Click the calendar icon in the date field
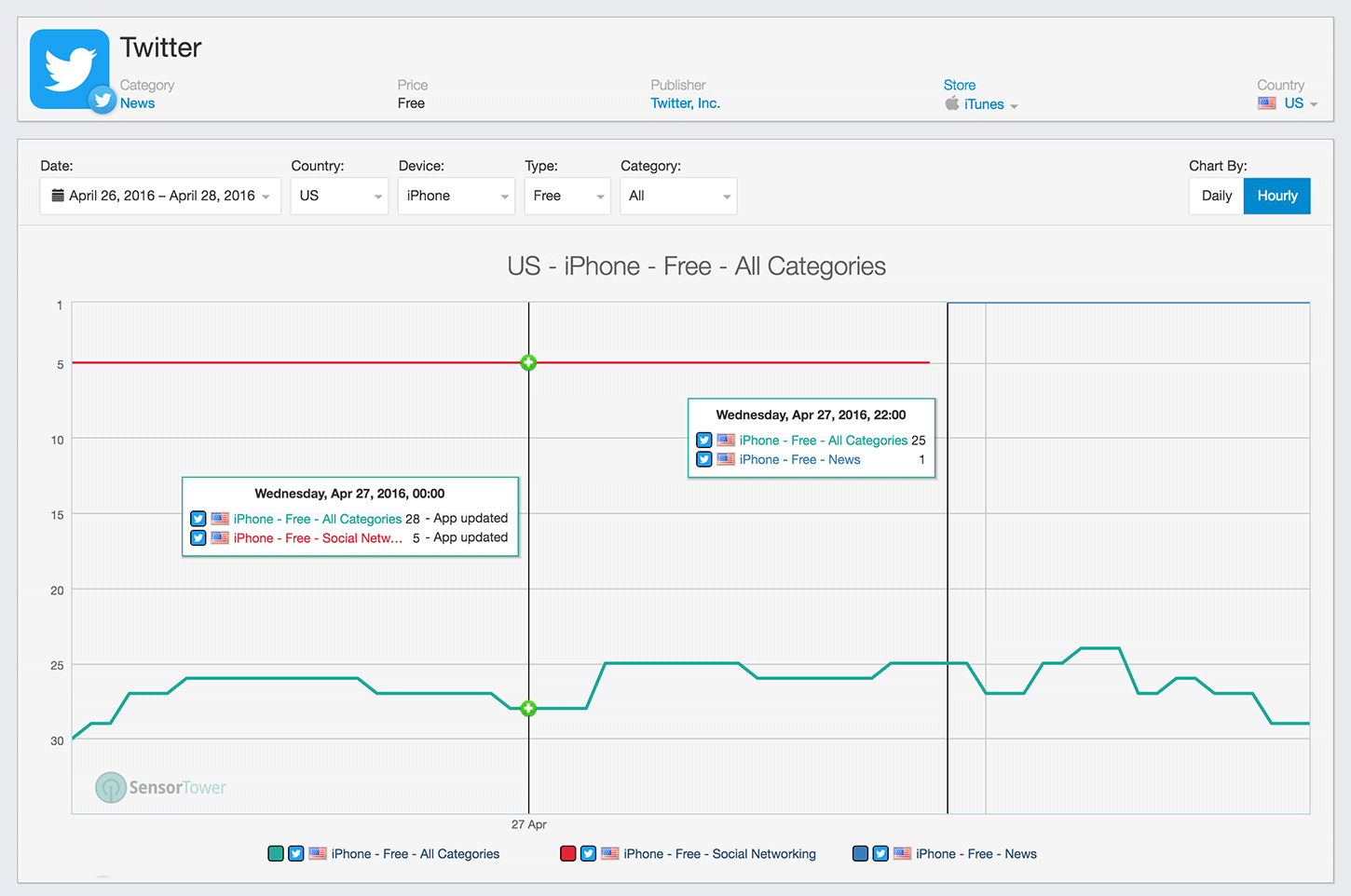Image resolution: width=1351 pixels, height=896 pixels. (58, 196)
